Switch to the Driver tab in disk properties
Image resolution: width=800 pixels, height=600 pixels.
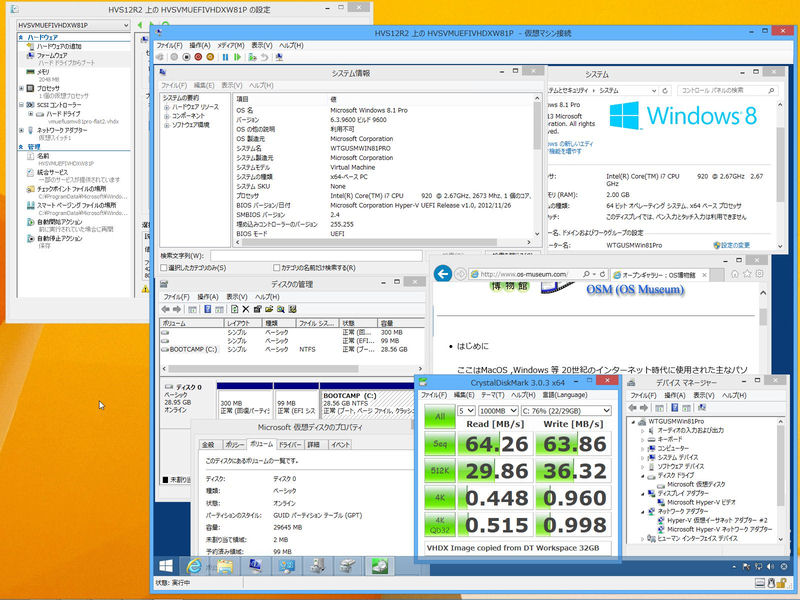click(x=290, y=445)
